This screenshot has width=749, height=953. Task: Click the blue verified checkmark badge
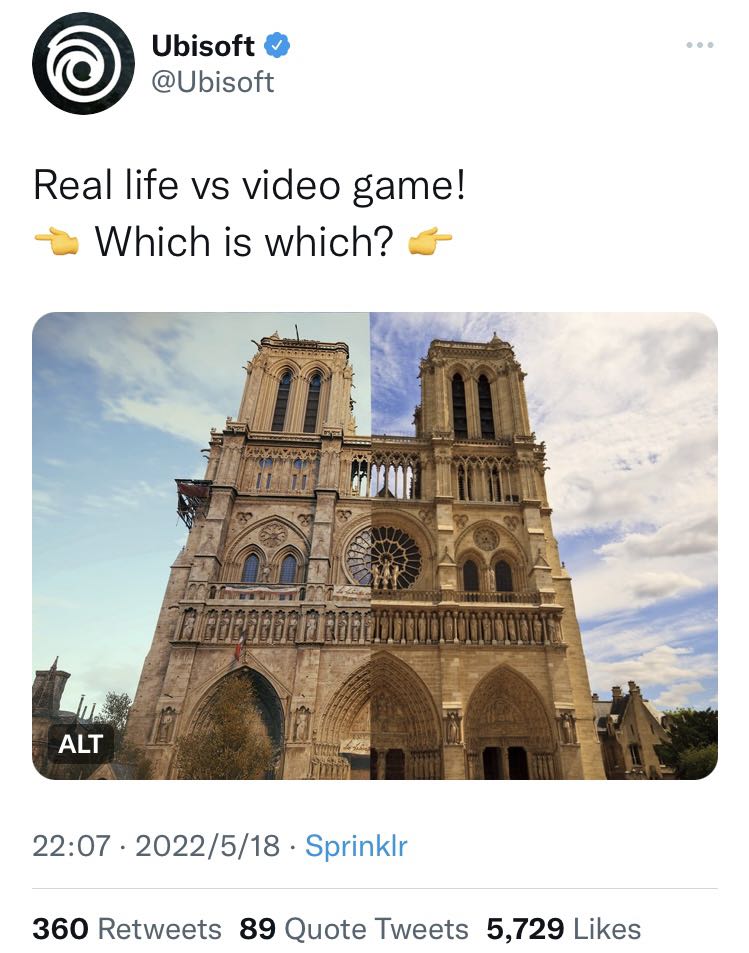coord(277,45)
